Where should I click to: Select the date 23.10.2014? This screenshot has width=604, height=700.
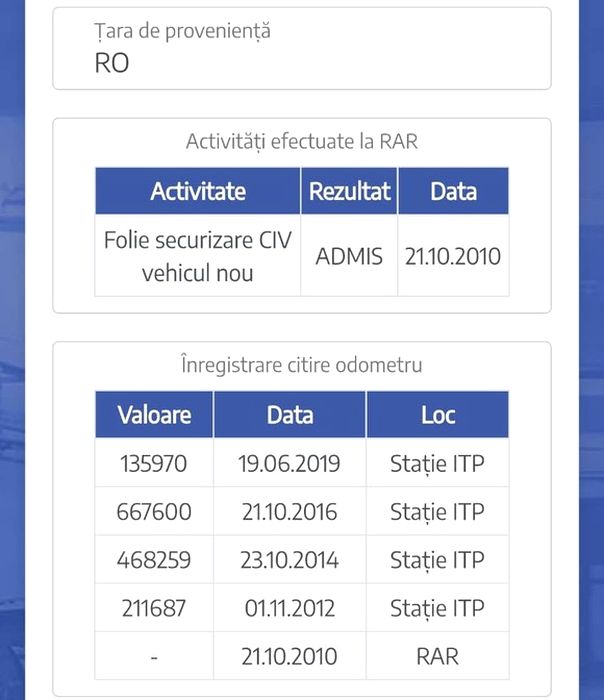(x=290, y=560)
